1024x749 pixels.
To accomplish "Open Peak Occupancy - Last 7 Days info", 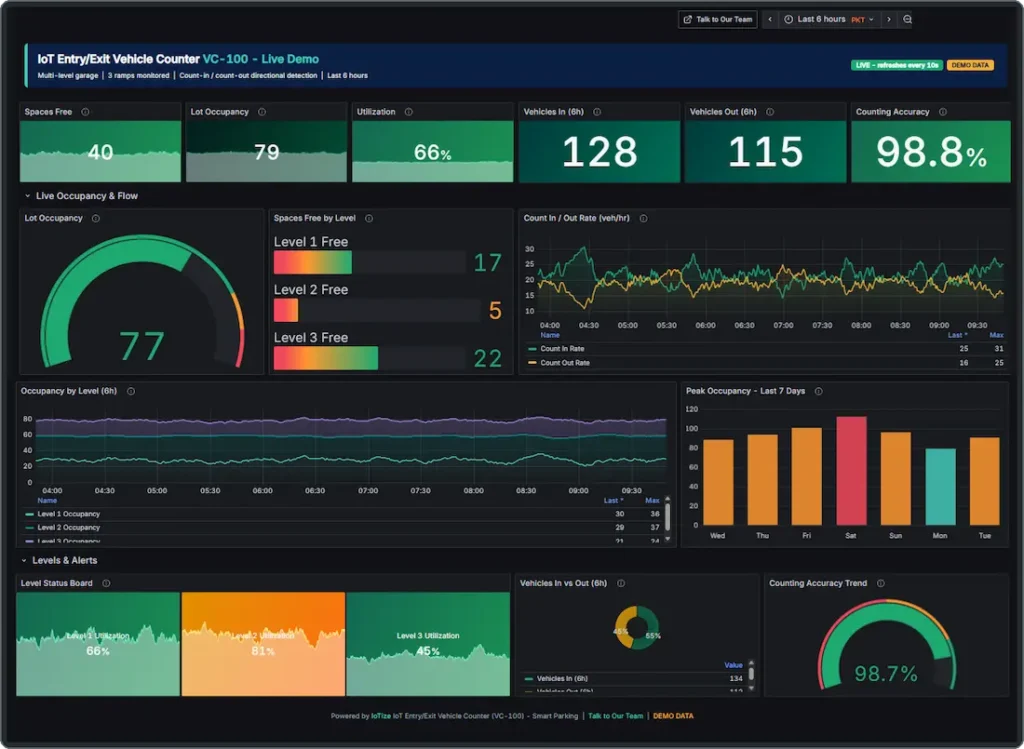I will pos(818,391).
